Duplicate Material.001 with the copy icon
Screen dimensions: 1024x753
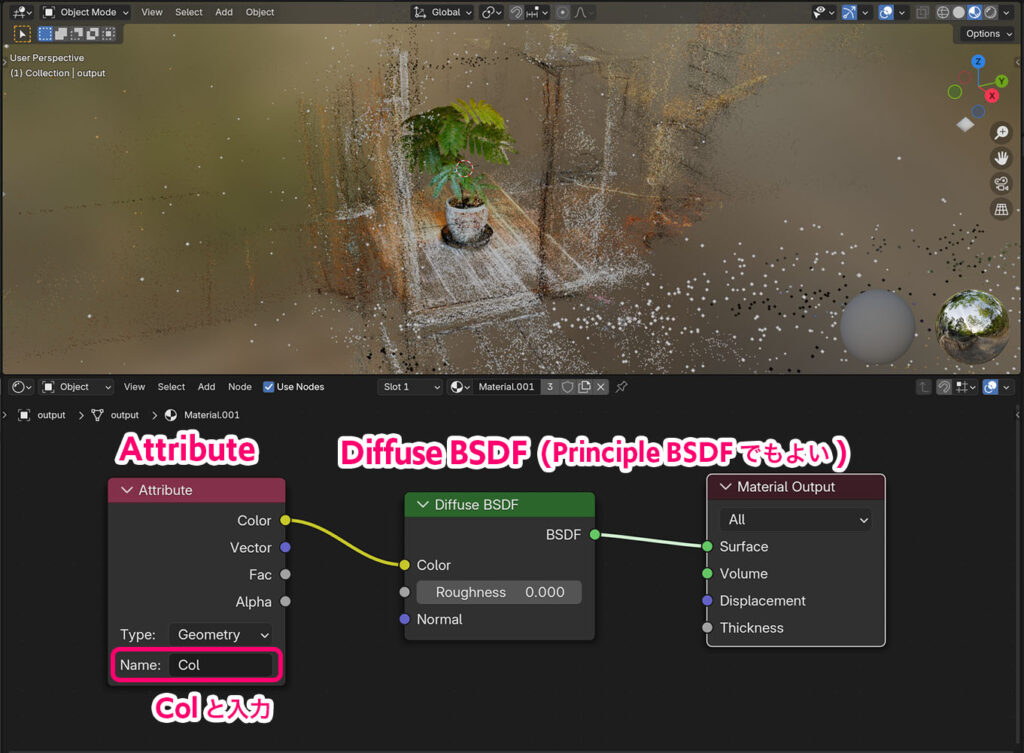pyautogui.click(x=583, y=387)
